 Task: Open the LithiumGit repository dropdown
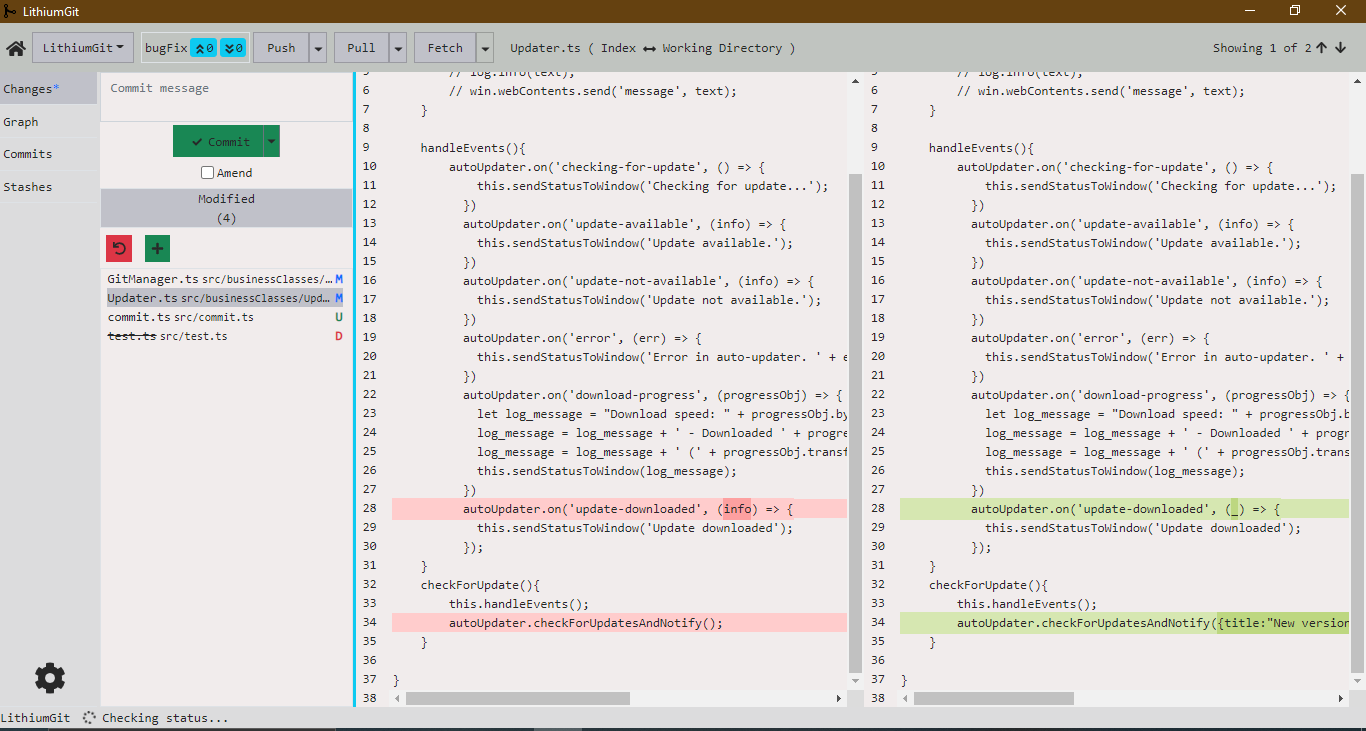[x=83, y=48]
